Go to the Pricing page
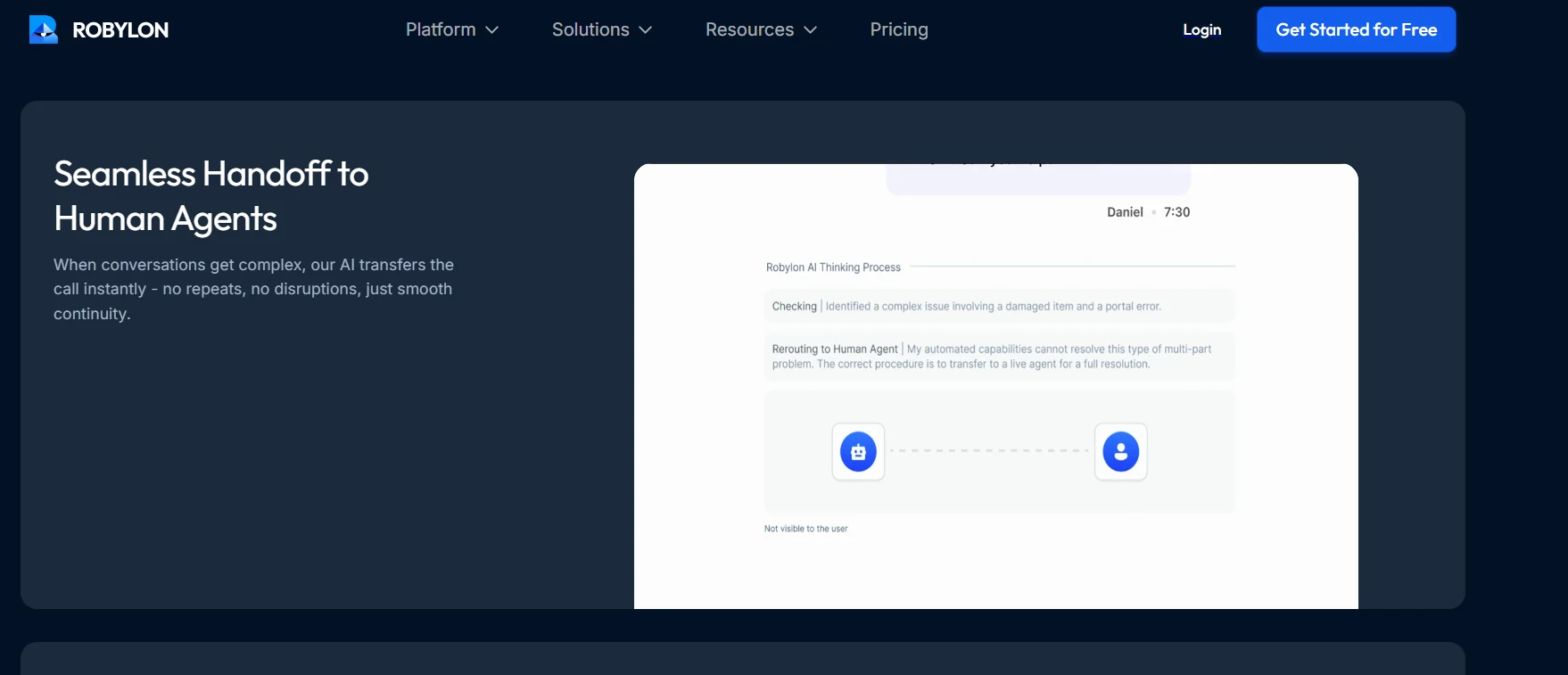This screenshot has width=1568, height=675. pos(899,29)
